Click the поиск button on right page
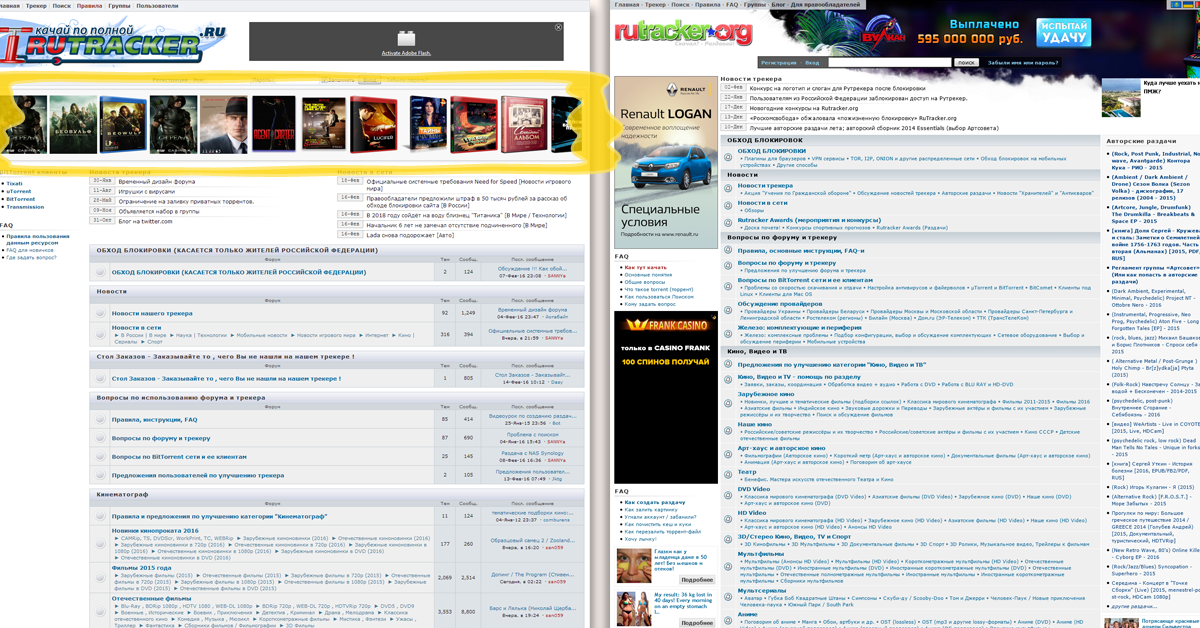The width and height of the screenshot is (1200, 628). point(965,62)
